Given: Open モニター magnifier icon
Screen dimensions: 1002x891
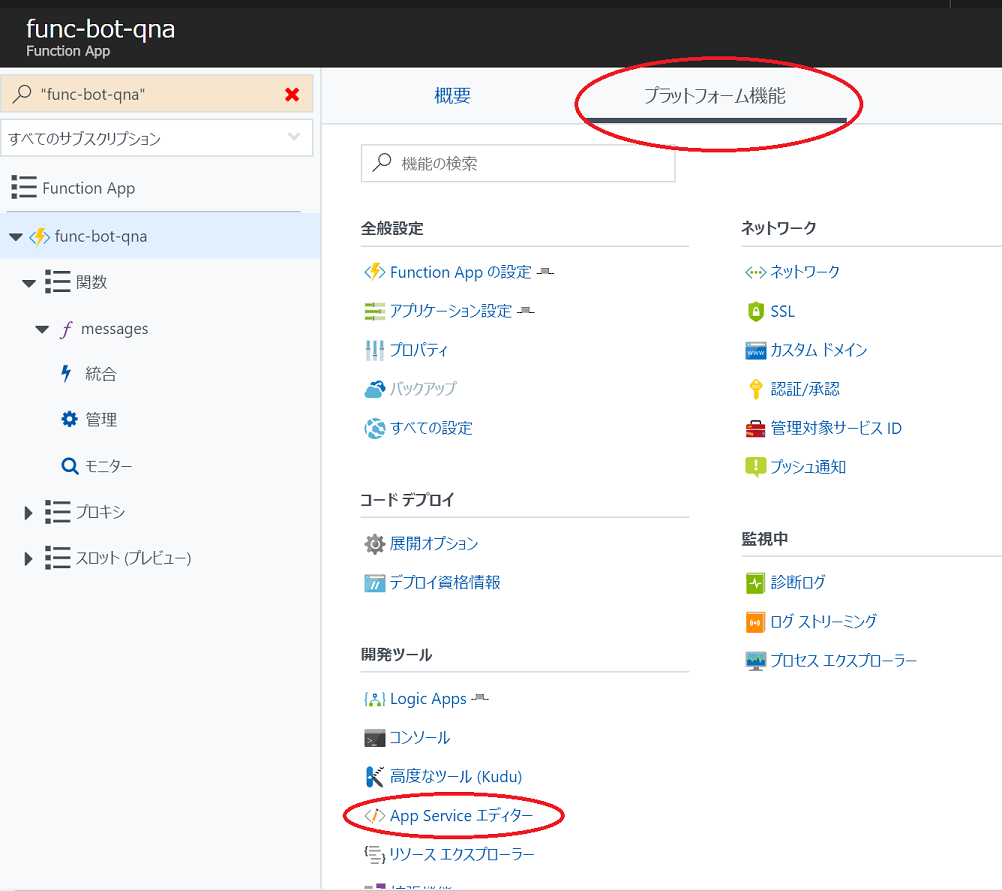Looking at the screenshot, I should pyautogui.click(x=70, y=465).
